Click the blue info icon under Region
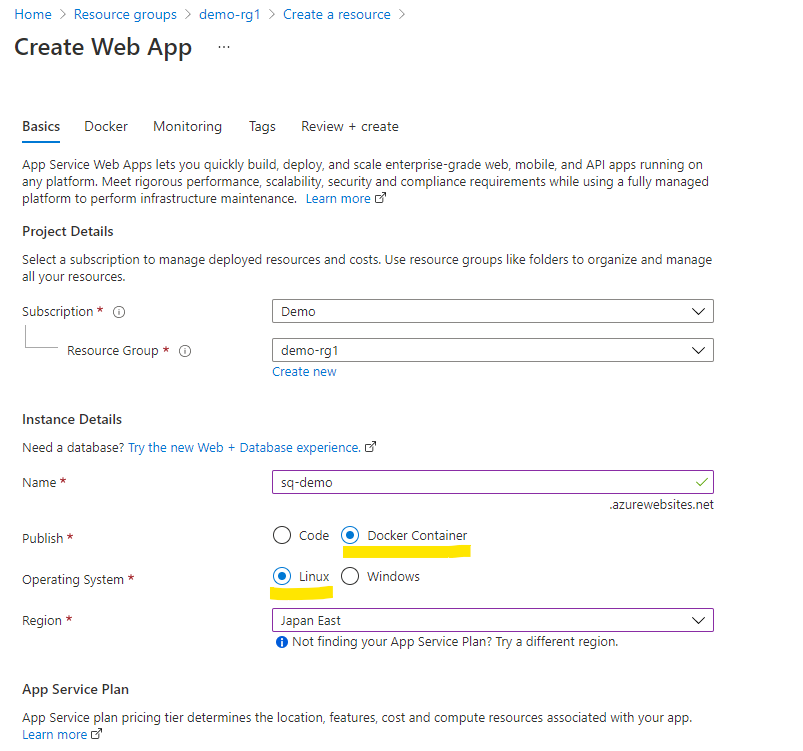803x751 pixels. tap(281, 642)
